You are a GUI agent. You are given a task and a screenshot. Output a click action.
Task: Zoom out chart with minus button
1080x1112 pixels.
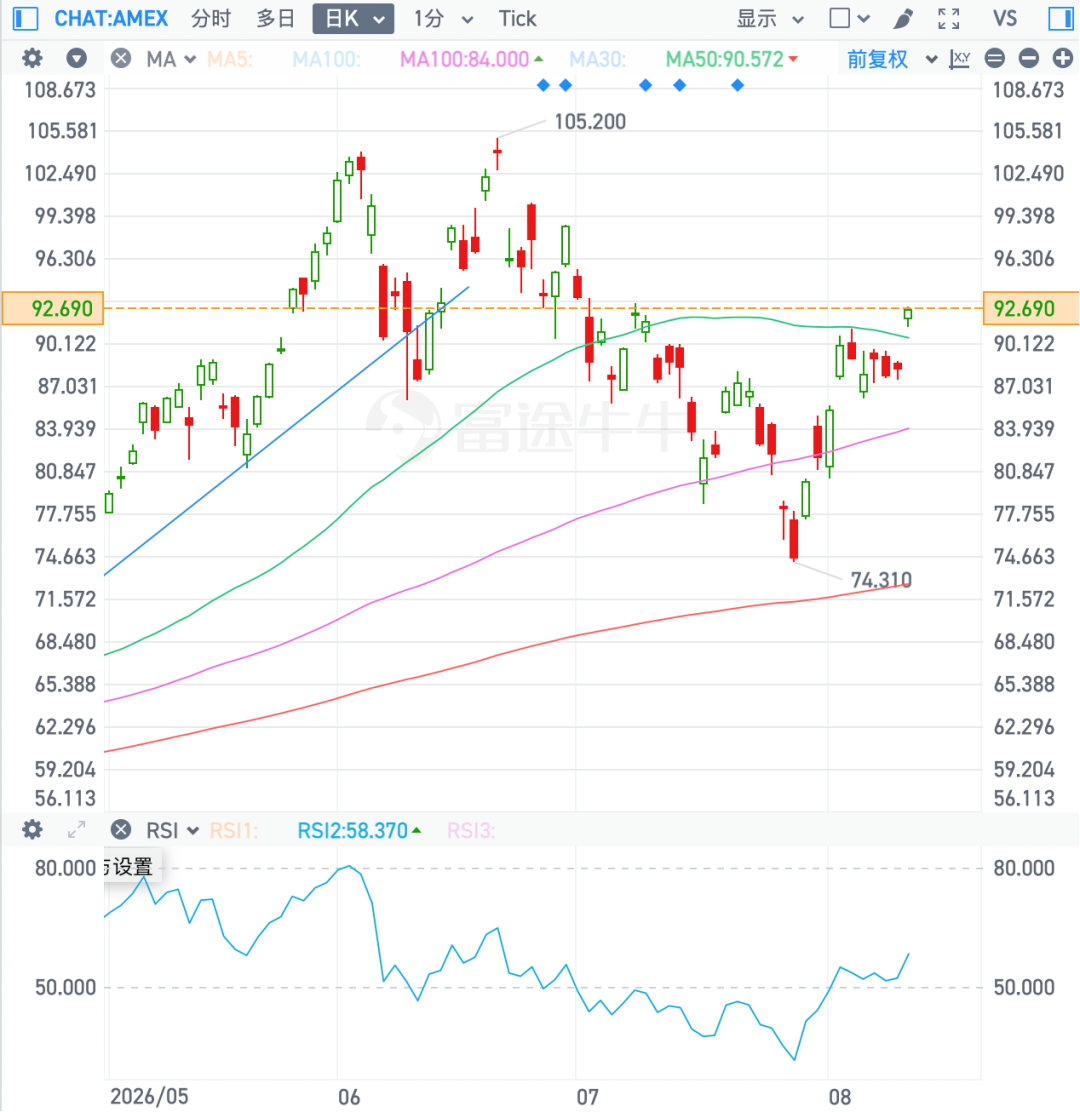click(x=1028, y=59)
